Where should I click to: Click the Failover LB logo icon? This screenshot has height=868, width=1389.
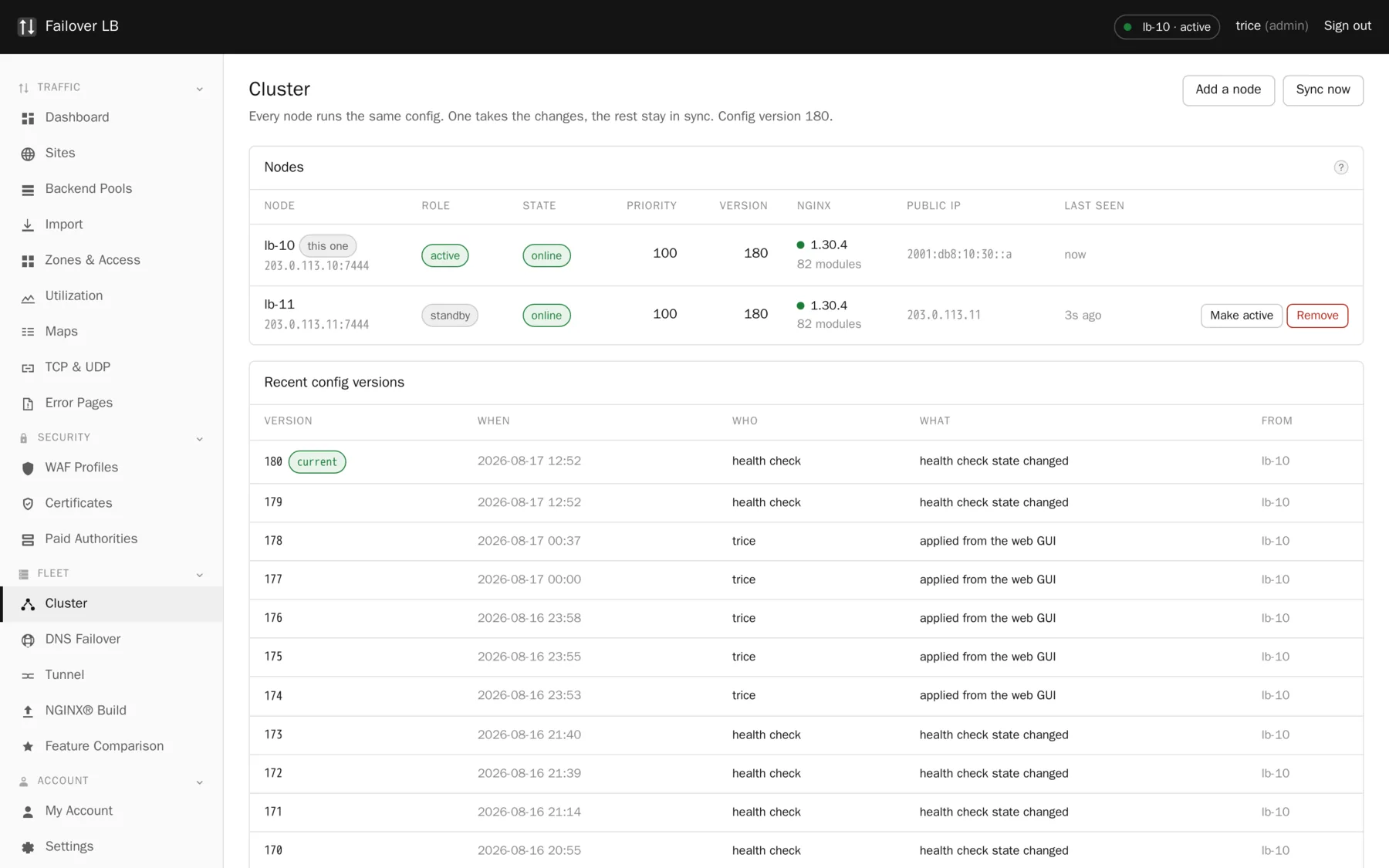tap(27, 26)
